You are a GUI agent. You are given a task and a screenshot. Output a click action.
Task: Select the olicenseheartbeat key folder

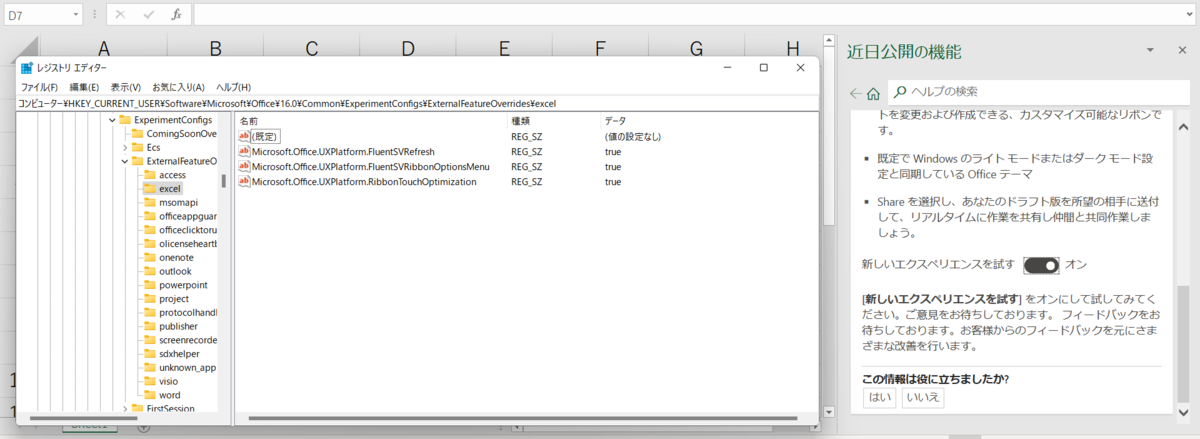pyautogui.click(x=180, y=244)
